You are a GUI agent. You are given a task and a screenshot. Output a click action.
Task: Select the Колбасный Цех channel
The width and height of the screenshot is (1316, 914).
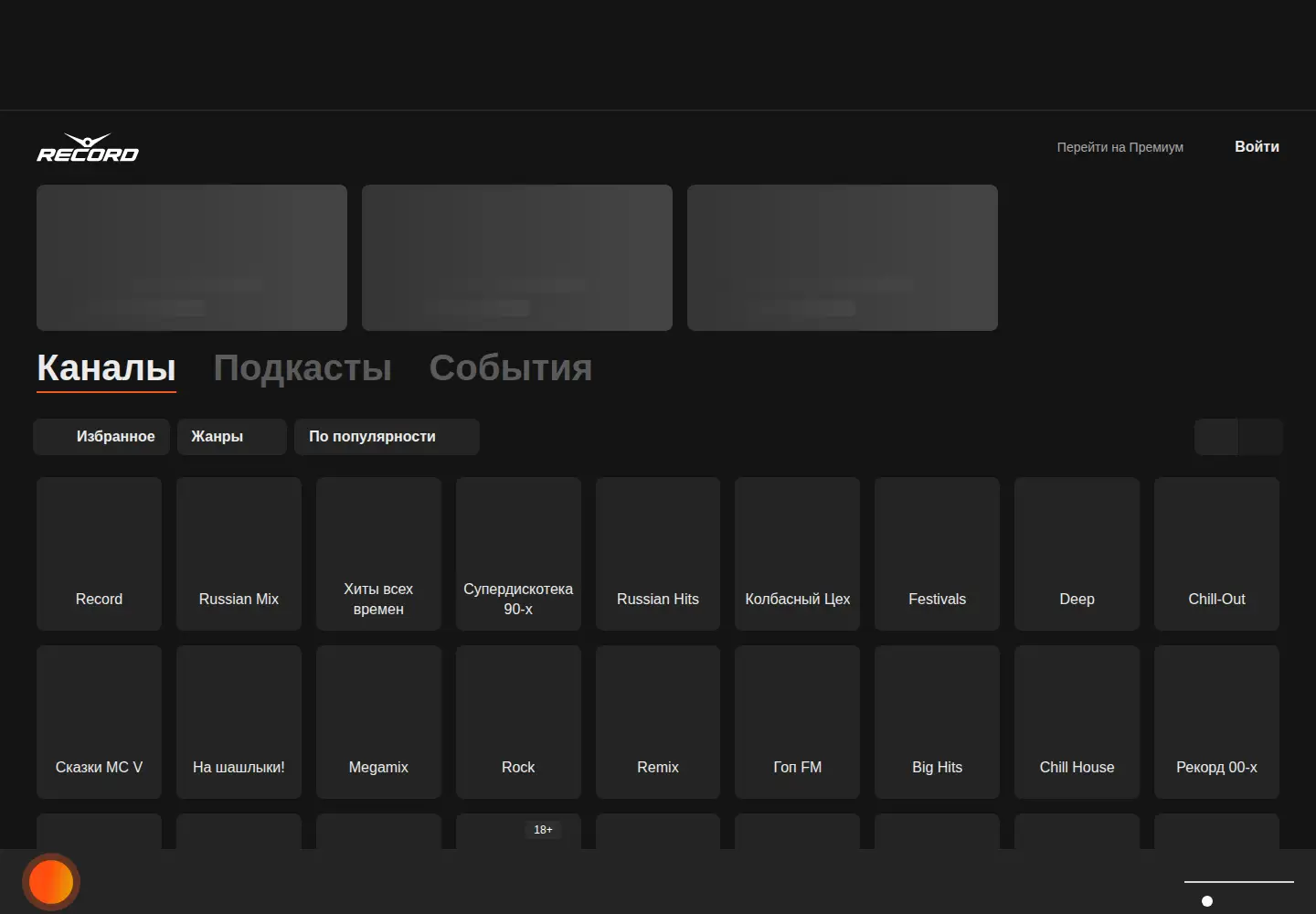pos(797,554)
